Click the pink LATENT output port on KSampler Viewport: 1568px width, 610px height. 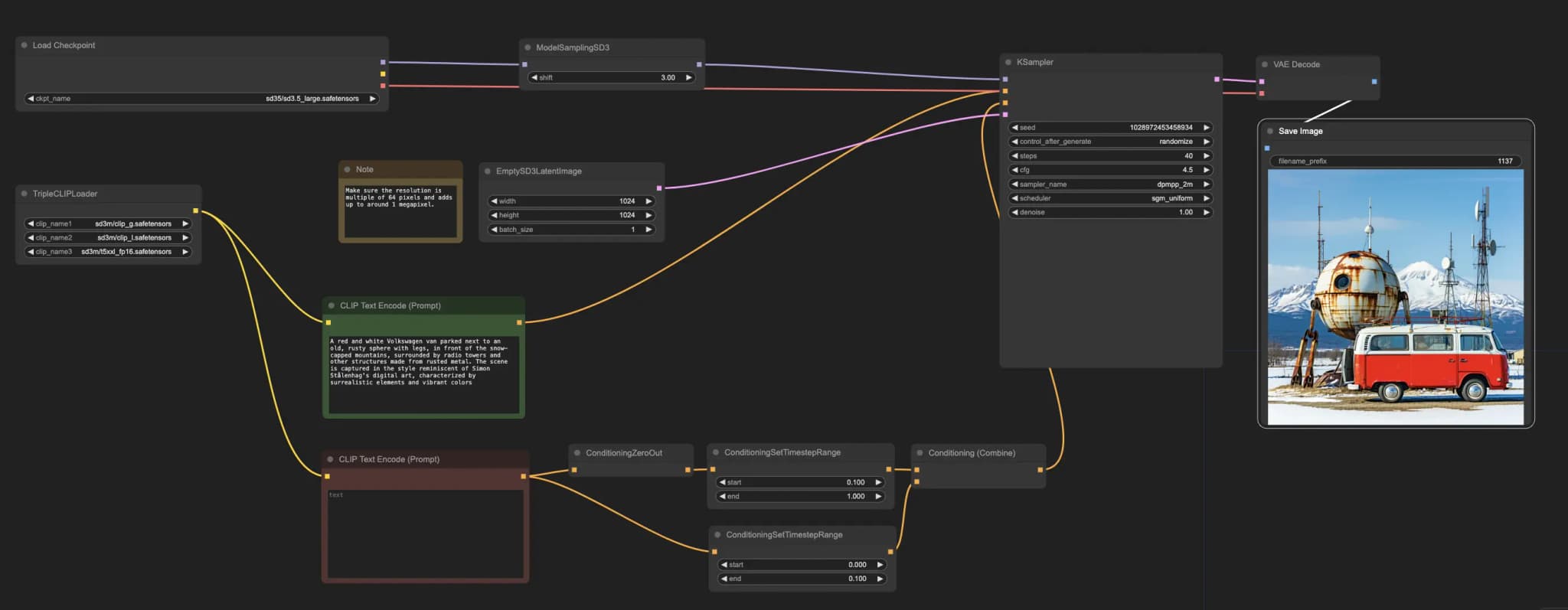point(1217,79)
